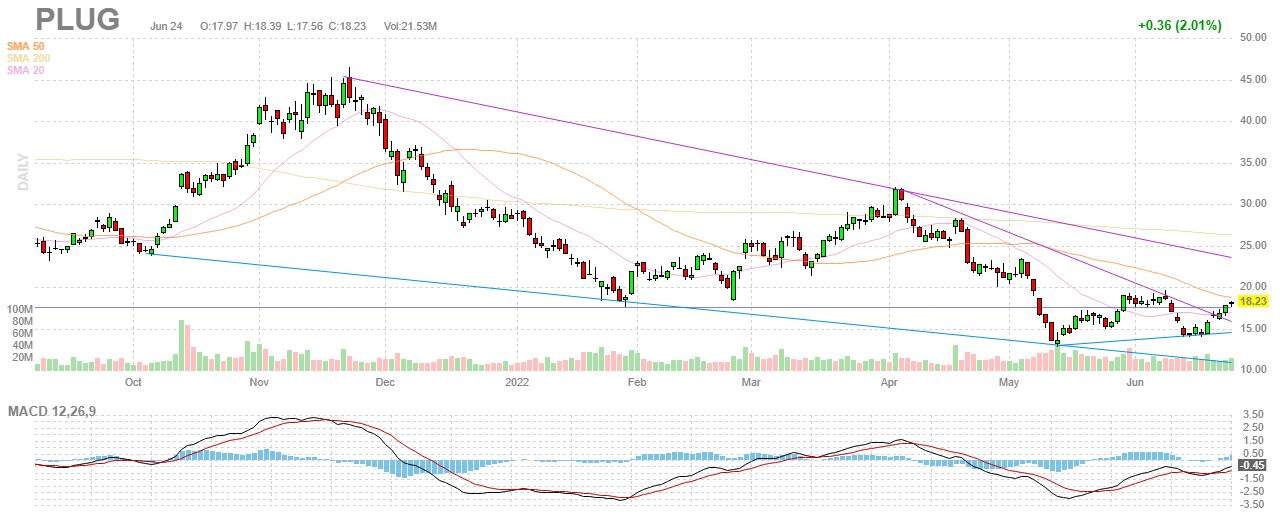Screen dimensions: 1280x520
Task: Jump to Dec on the time axis
Action: pos(385,382)
